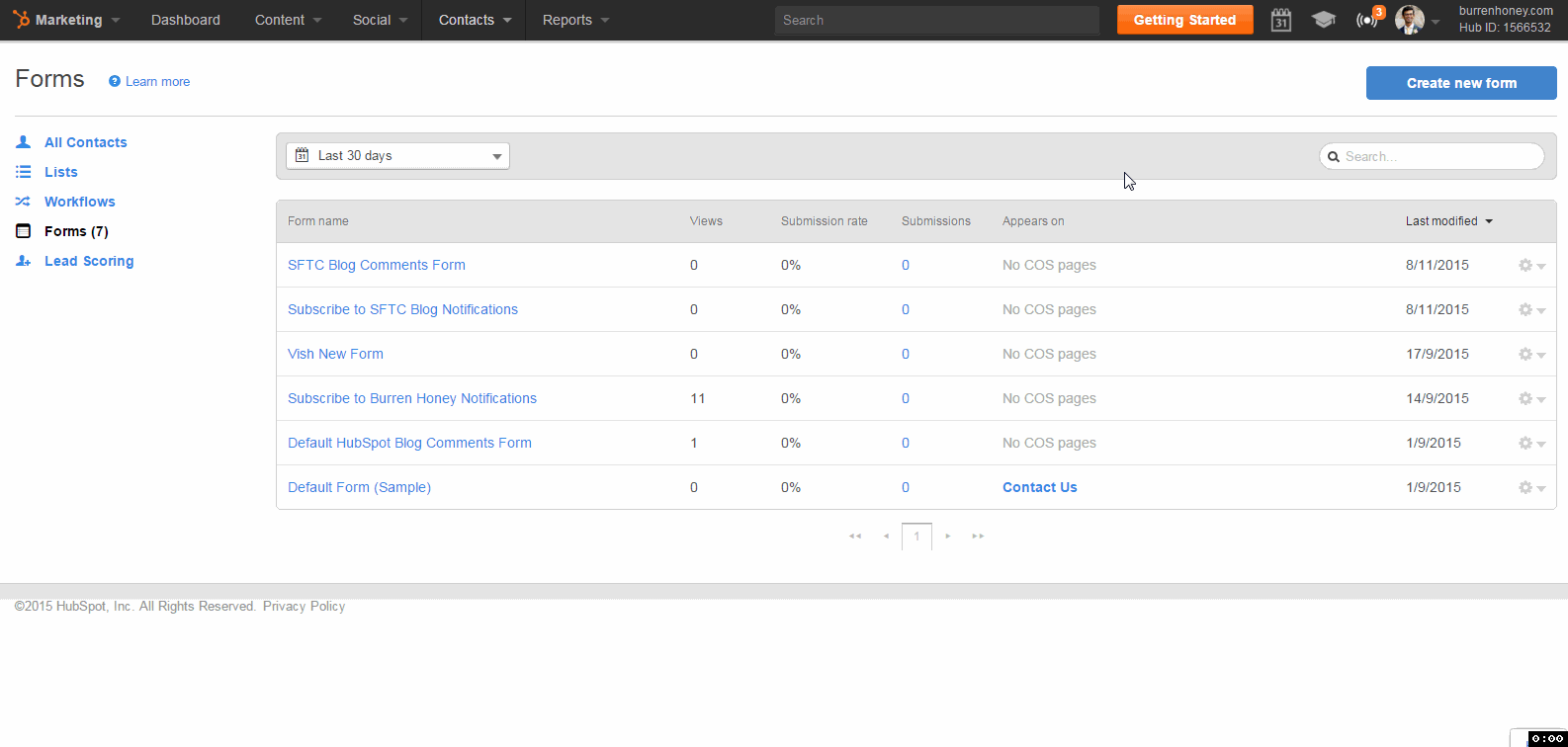Open the calendar icon in top bar
Image resolution: width=1568 pixels, height=747 pixels.
tap(1280, 20)
